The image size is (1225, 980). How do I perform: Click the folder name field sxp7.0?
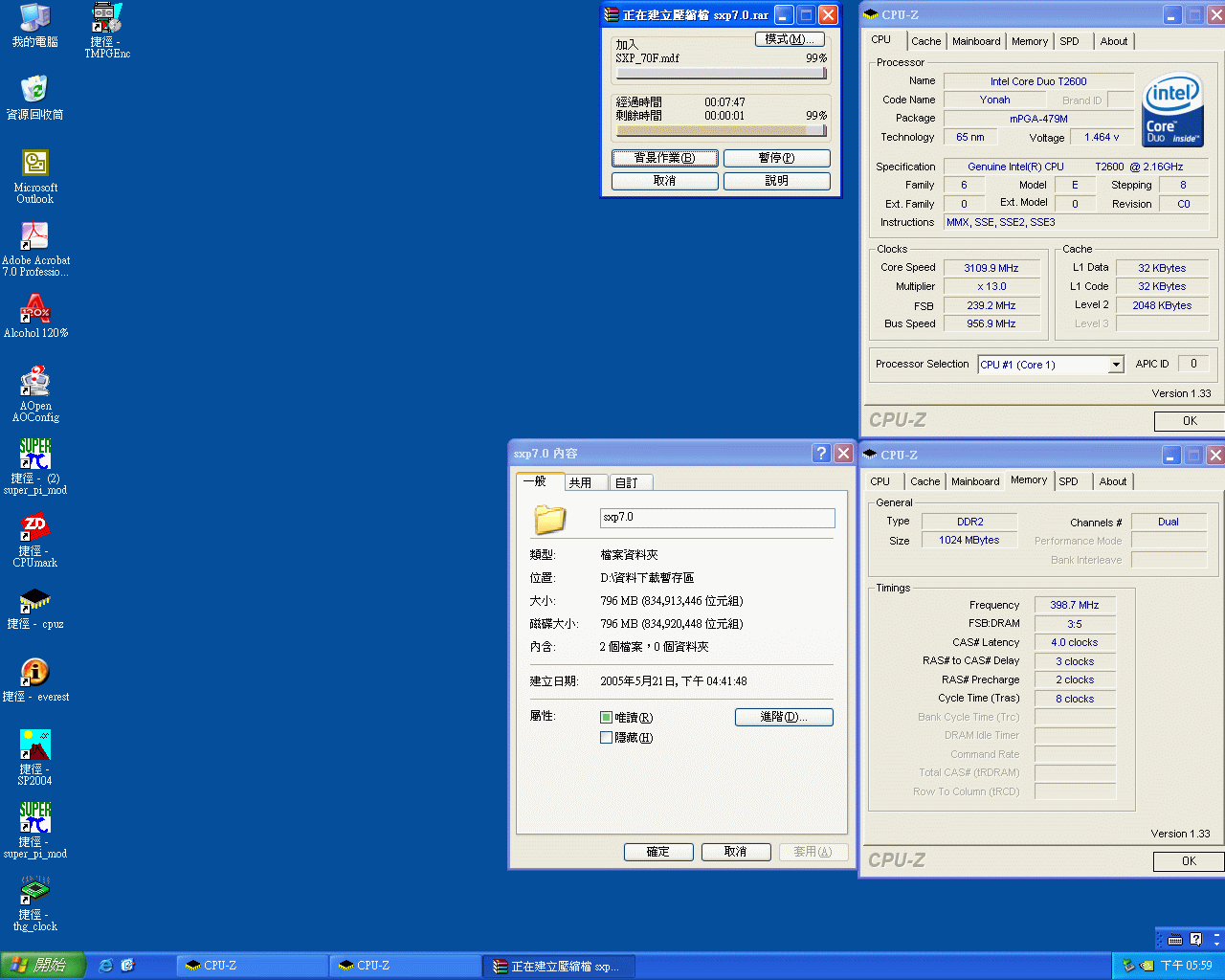pos(717,518)
